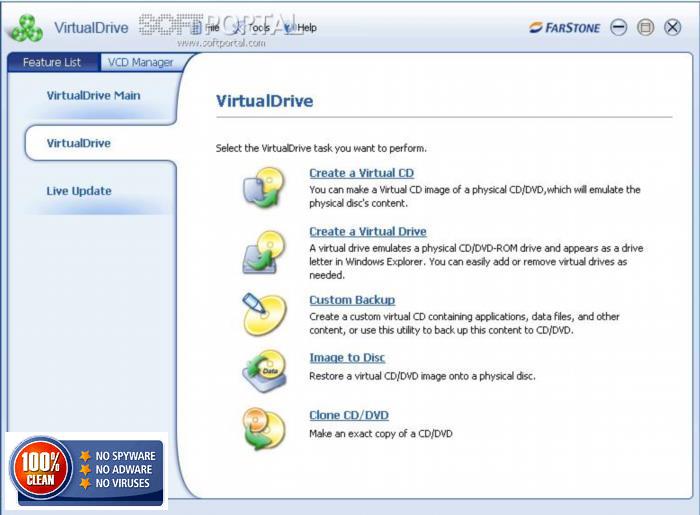This screenshot has height=515, width=700.
Task: Open the Create a Virtual Drive link
Action: pos(368,232)
